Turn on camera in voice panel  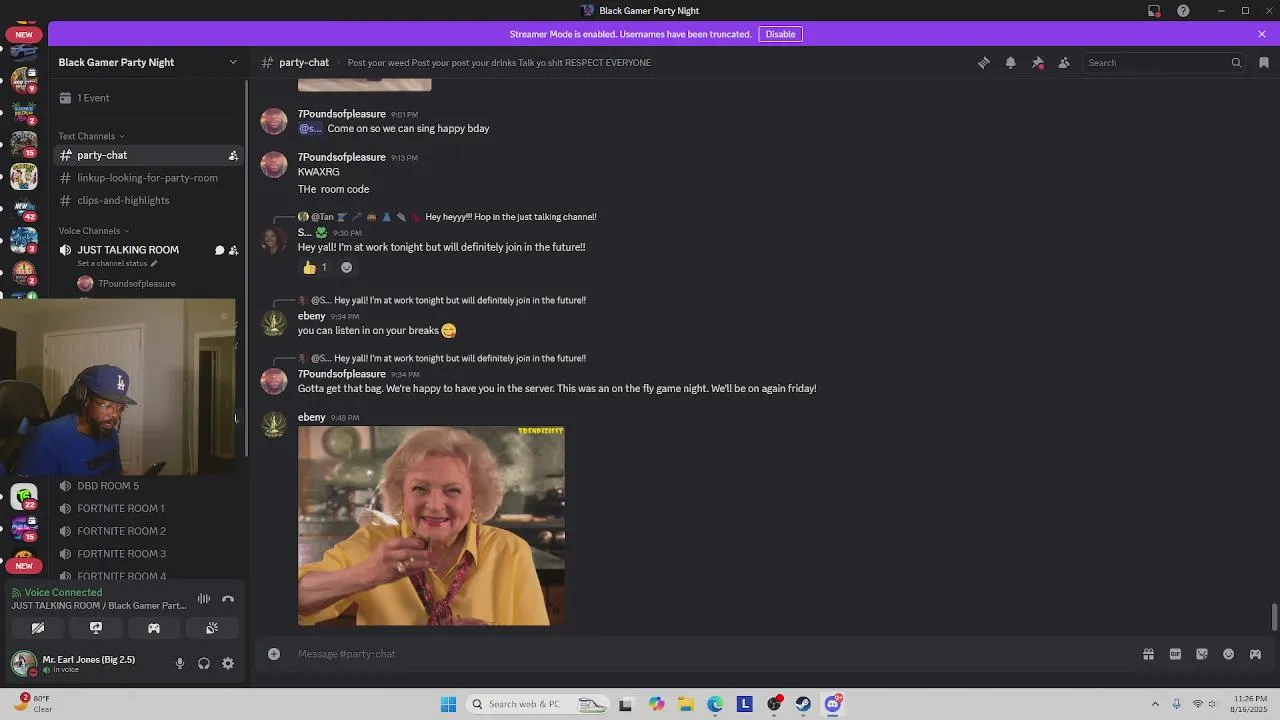click(x=38, y=628)
